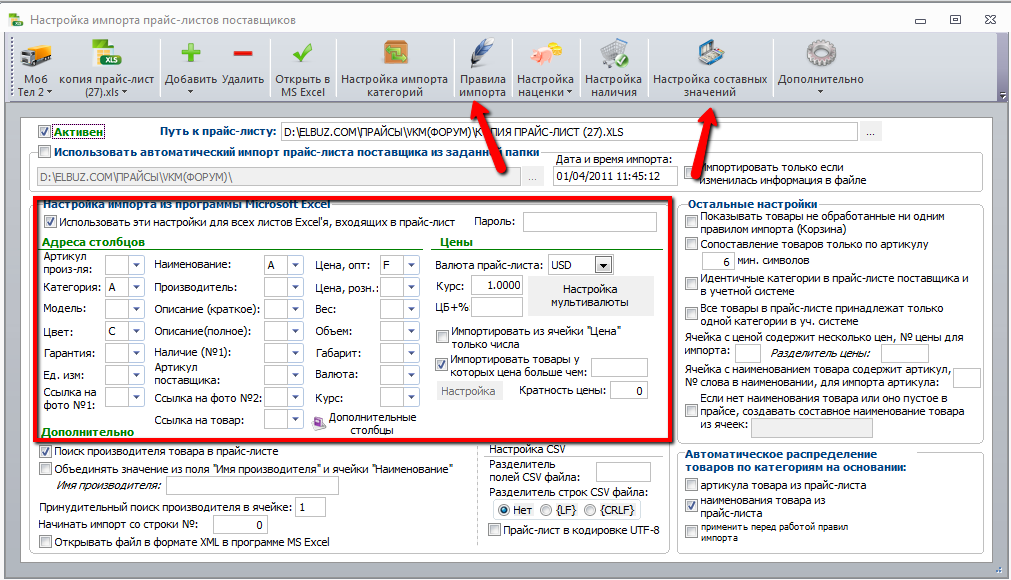
Task: Click the app icon in title bar
Action: click(15, 19)
